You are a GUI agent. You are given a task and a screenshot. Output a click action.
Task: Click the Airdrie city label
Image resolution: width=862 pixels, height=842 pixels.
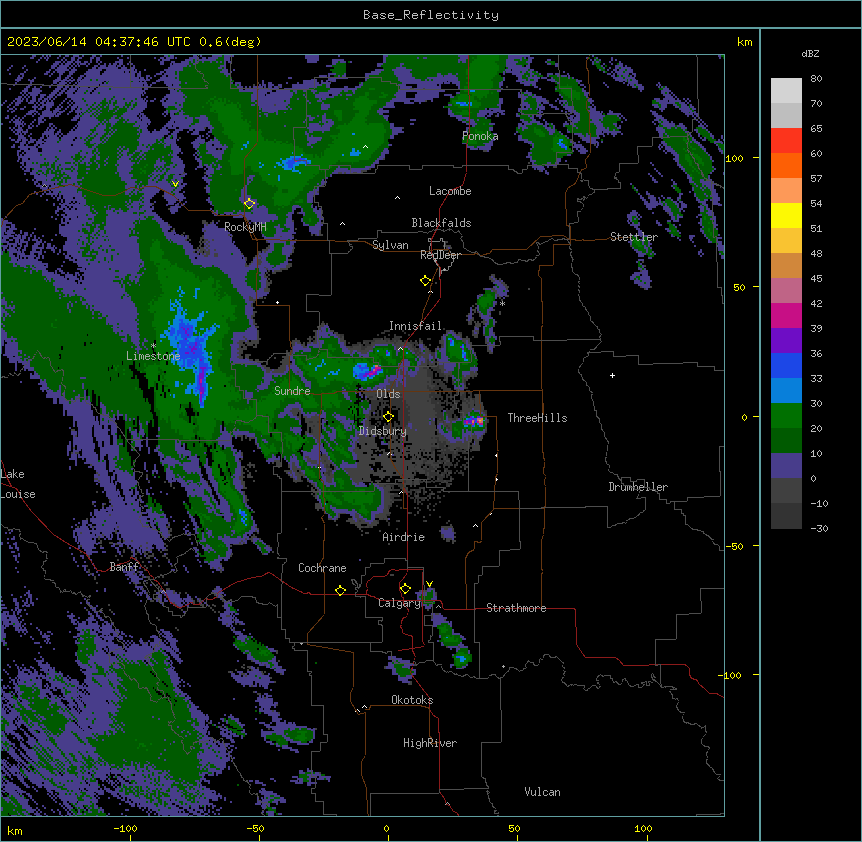click(x=404, y=537)
